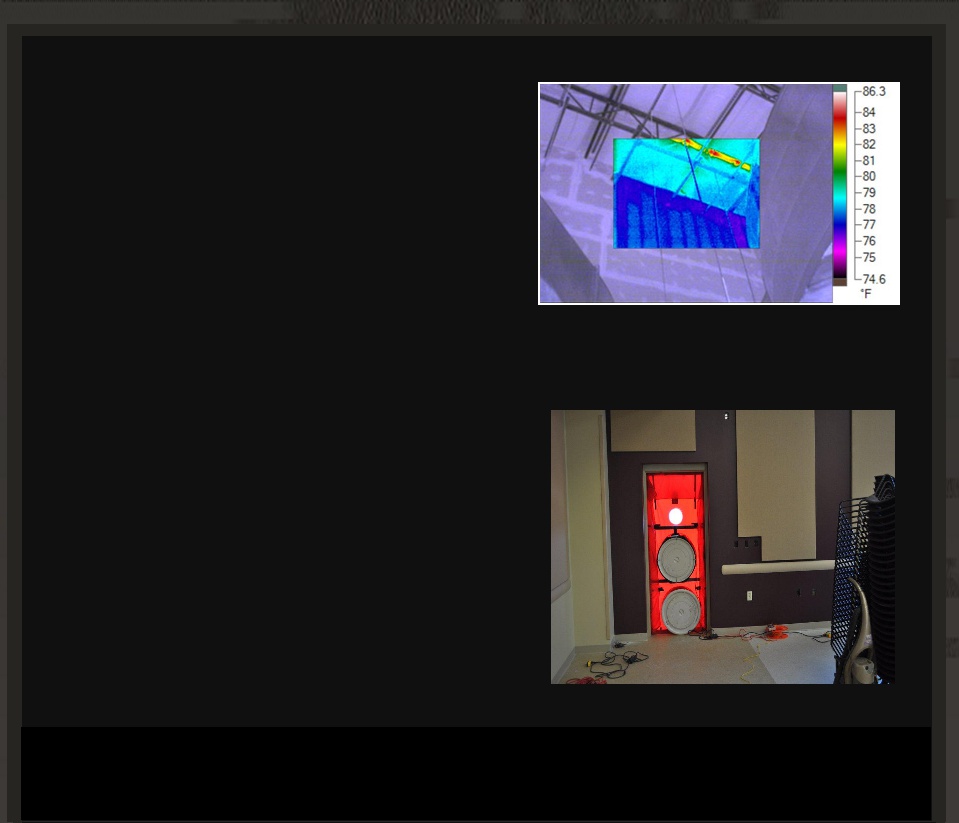Click the infrared inset overlay in thermal image
This screenshot has width=959, height=823.
686,193
